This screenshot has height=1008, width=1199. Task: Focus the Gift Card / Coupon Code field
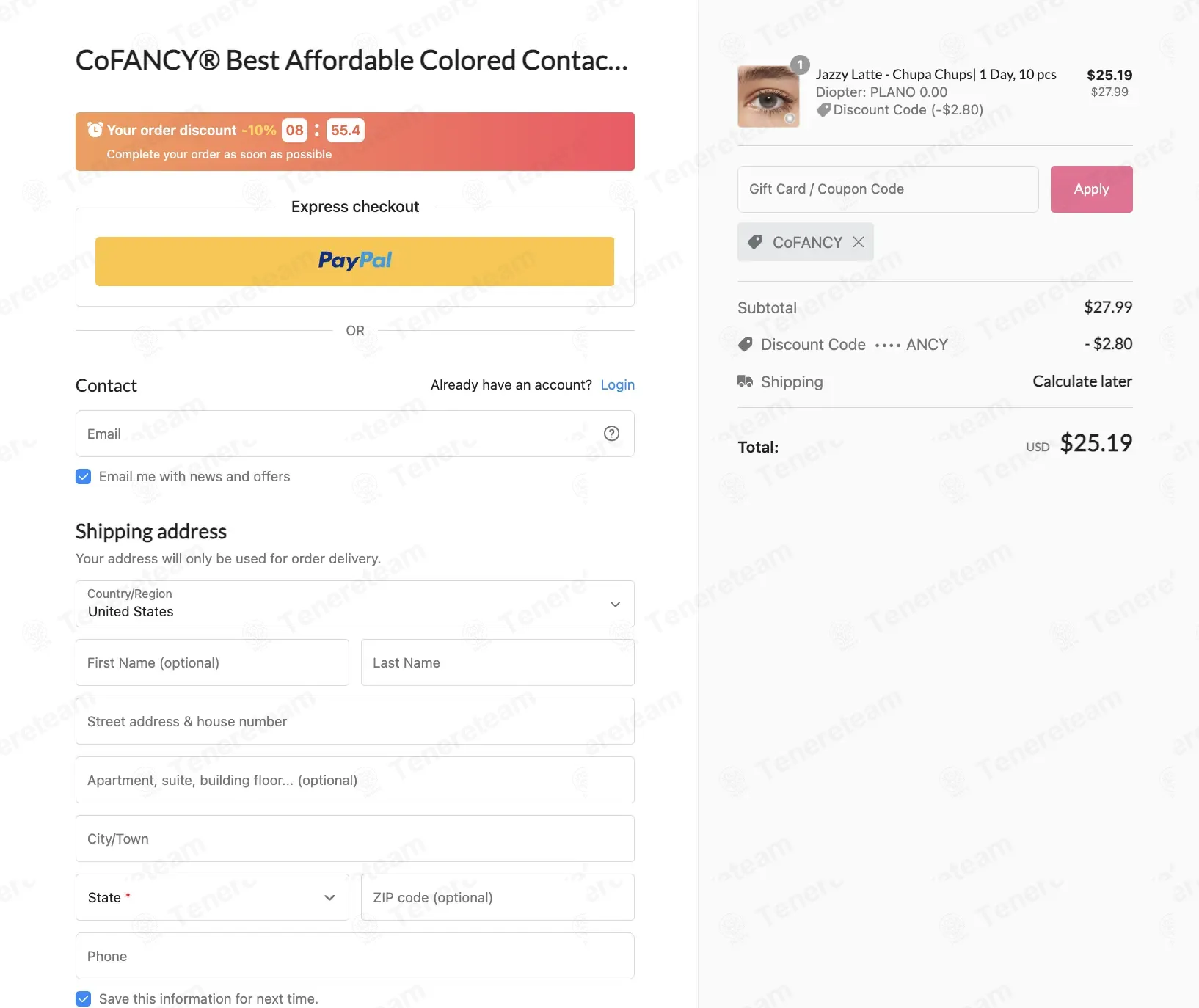click(888, 189)
